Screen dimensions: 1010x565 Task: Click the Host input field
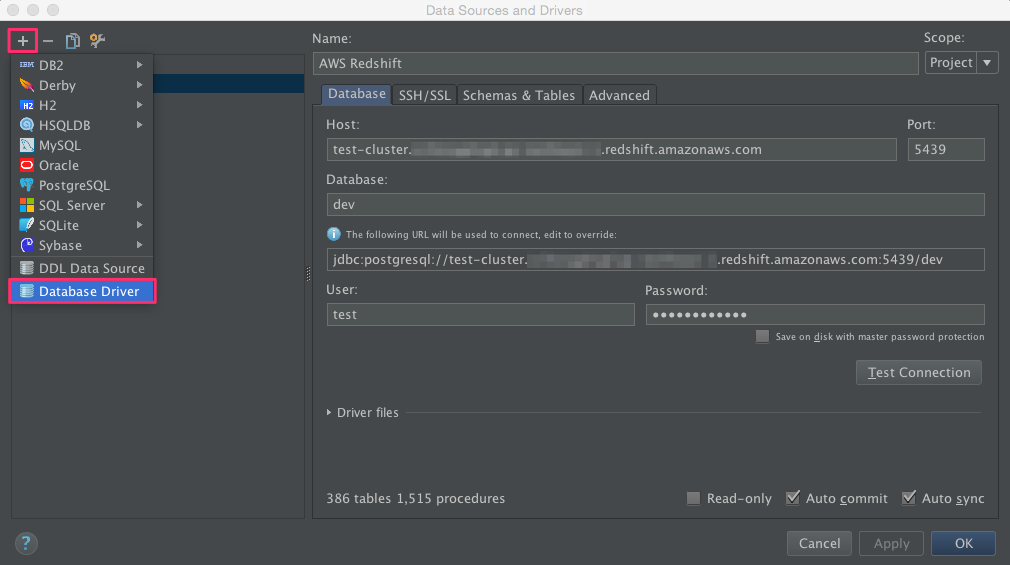click(611, 149)
